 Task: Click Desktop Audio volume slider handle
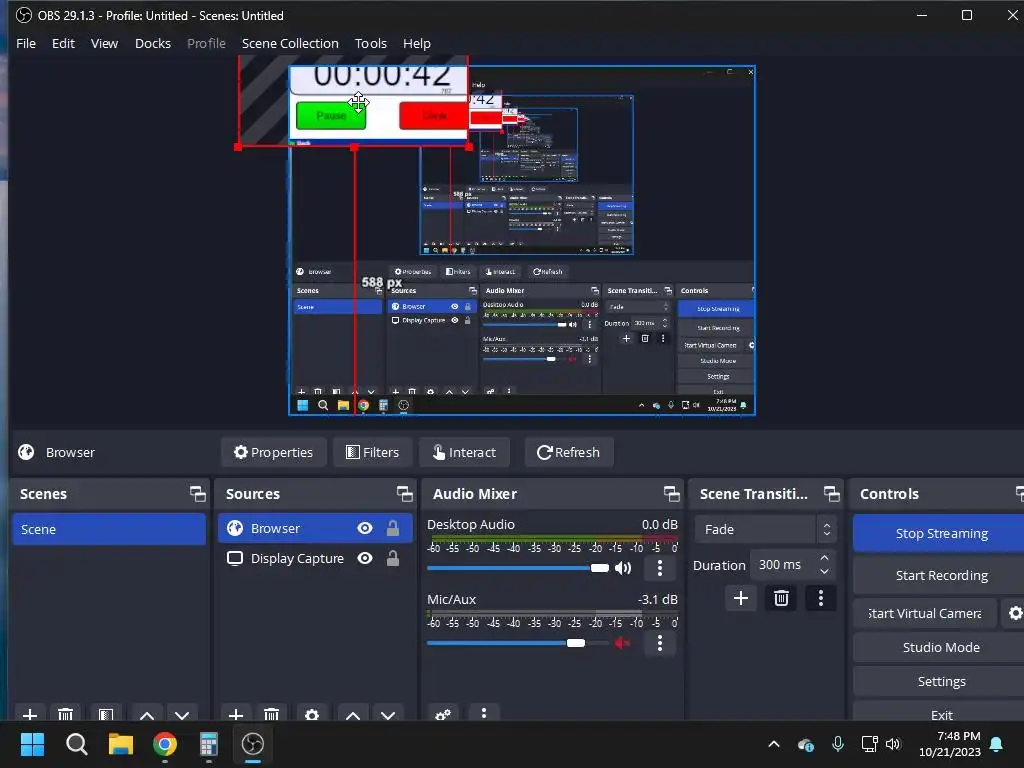click(600, 568)
